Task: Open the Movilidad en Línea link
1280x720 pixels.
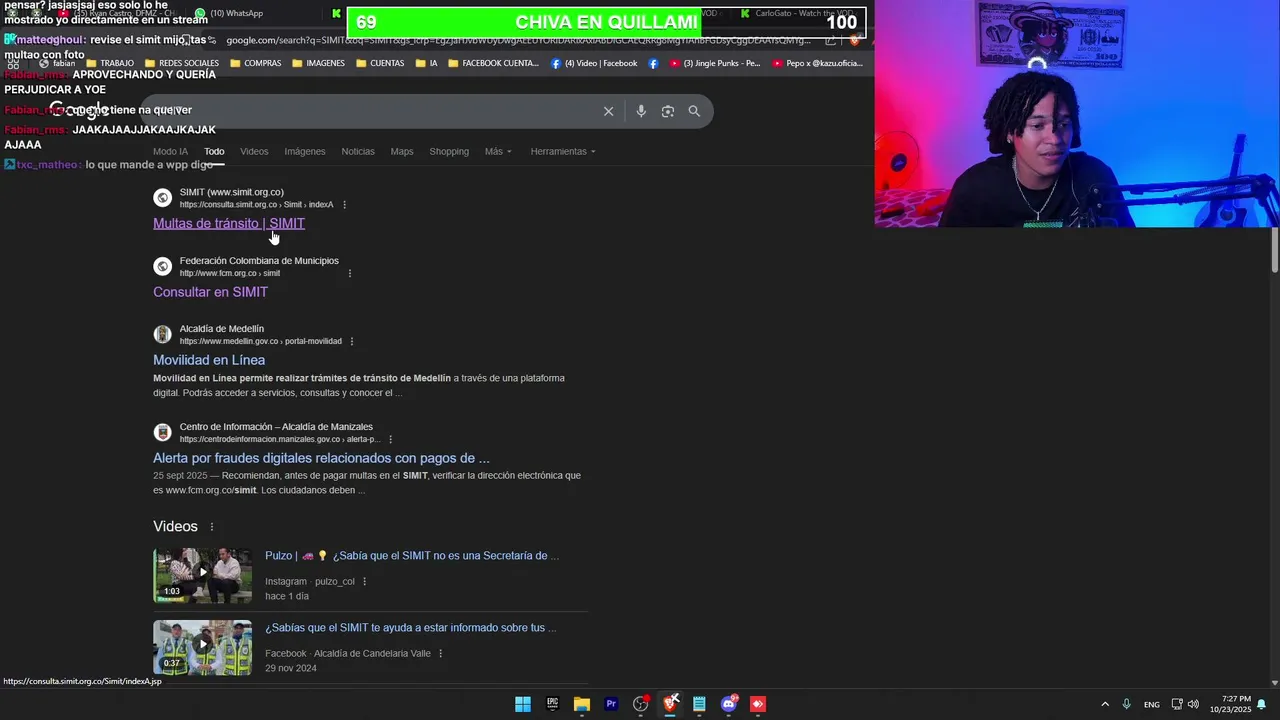Action: [x=209, y=360]
